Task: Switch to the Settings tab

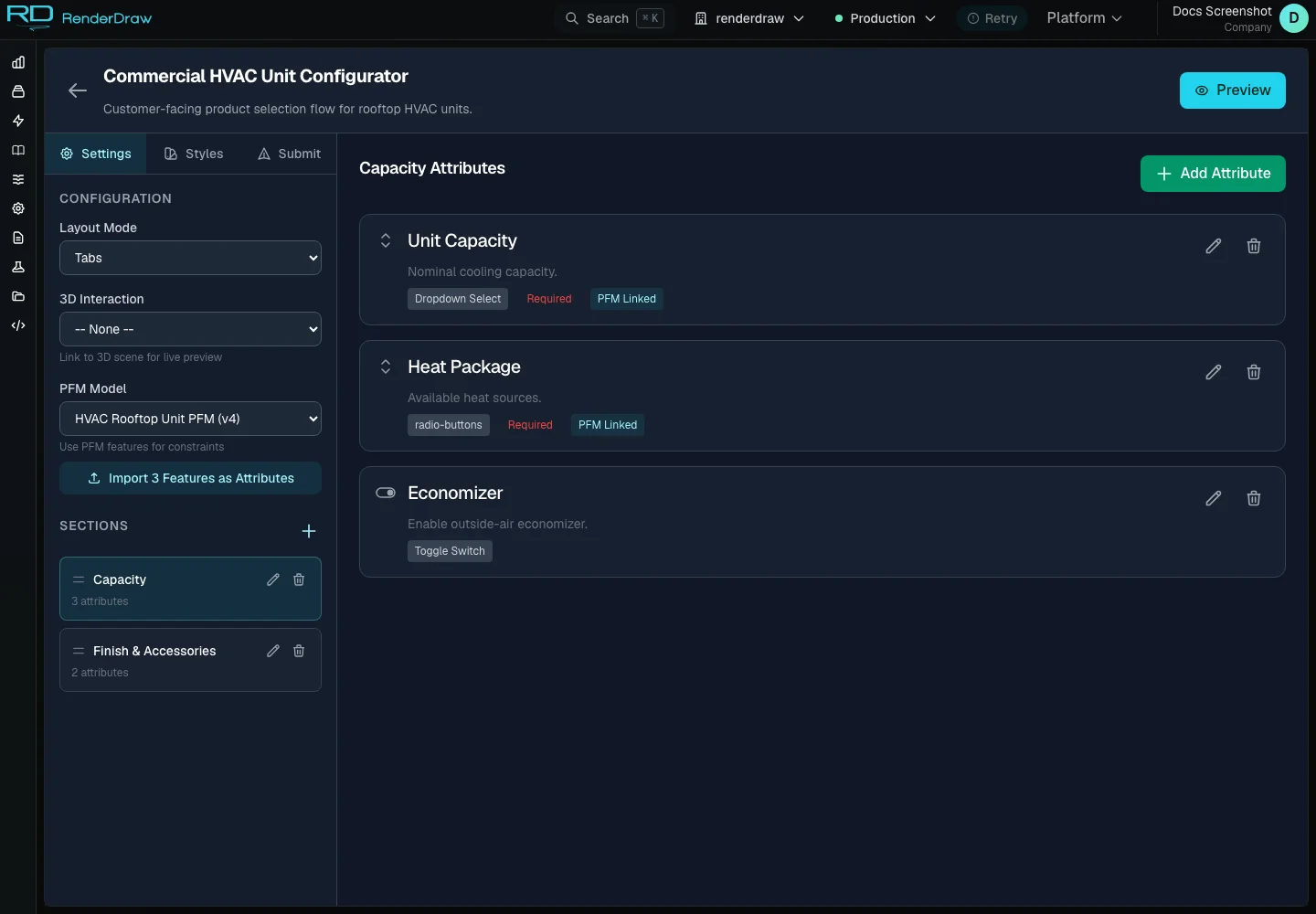Action: tap(96, 154)
